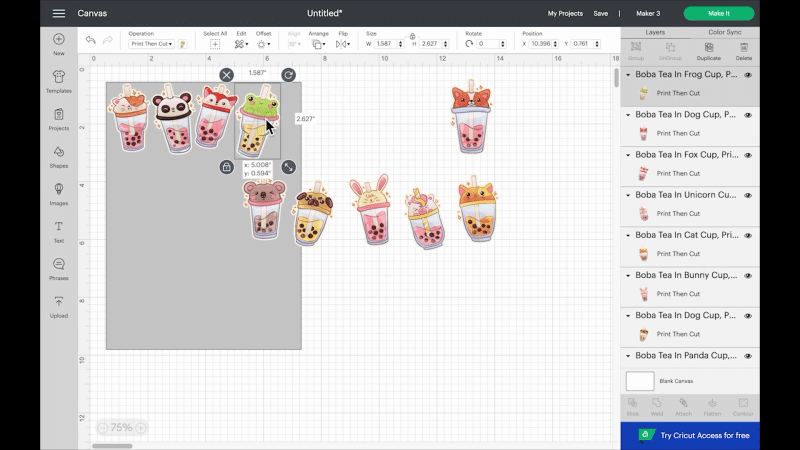
Task: Click rotate handle on frog cup selection
Action: [288, 75]
